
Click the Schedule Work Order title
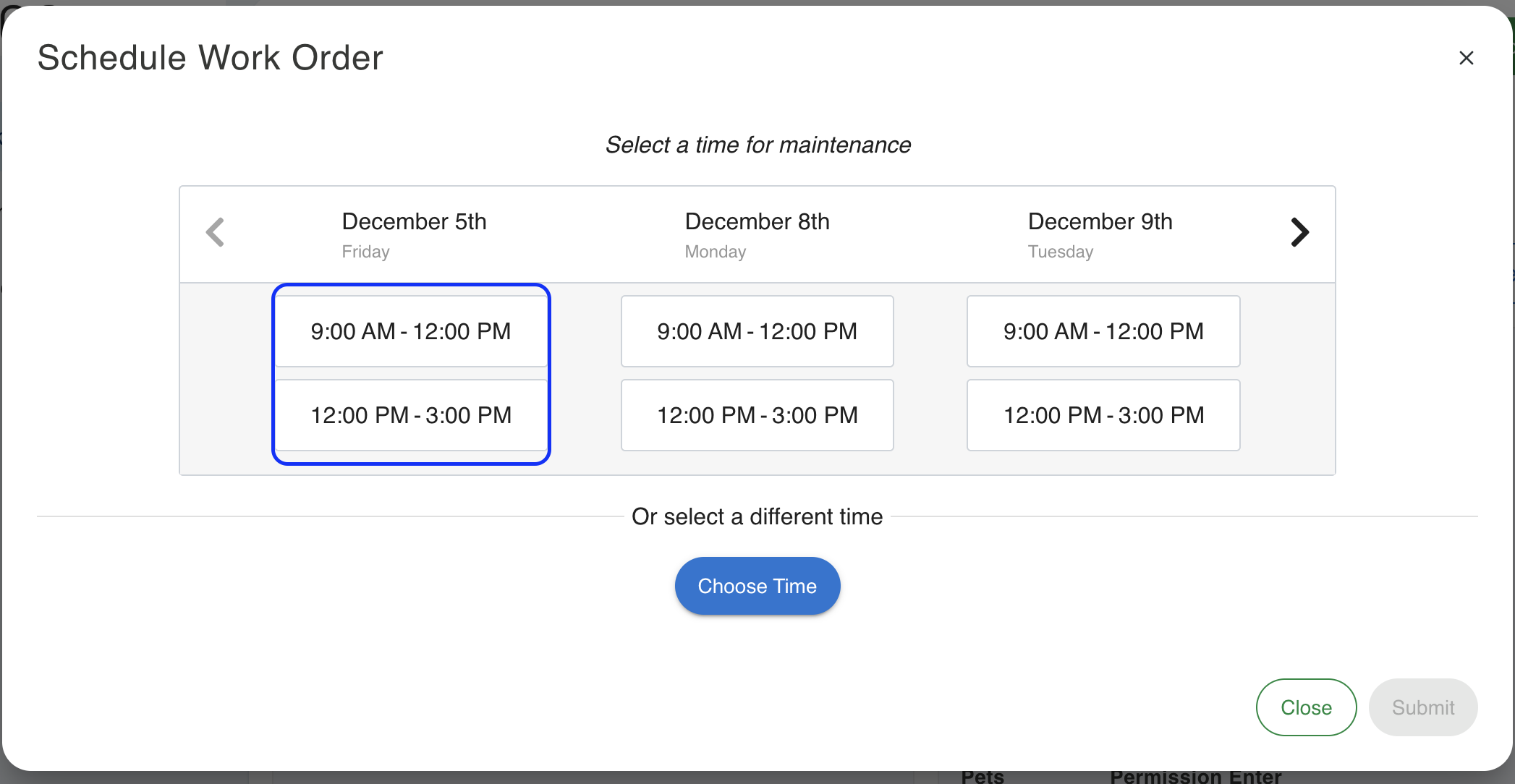click(x=210, y=58)
